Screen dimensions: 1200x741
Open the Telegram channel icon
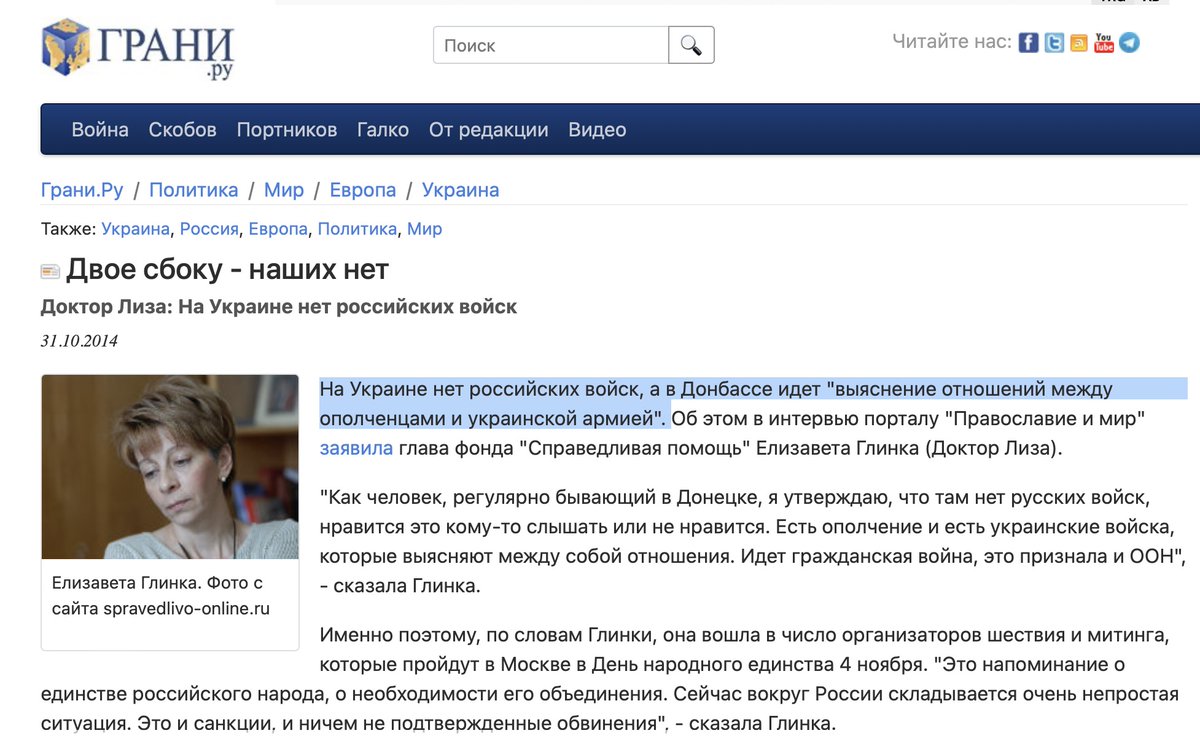pyautogui.click(x=1129, y=43)
